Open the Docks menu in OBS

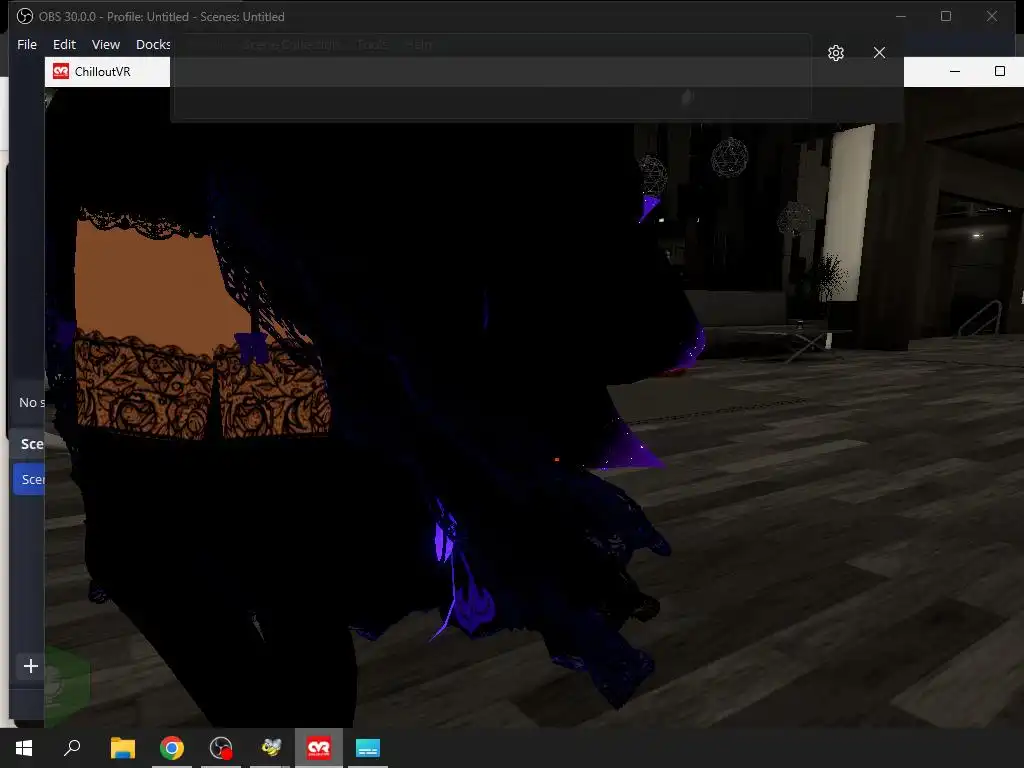pyautogui.click(x=153, y=44)
